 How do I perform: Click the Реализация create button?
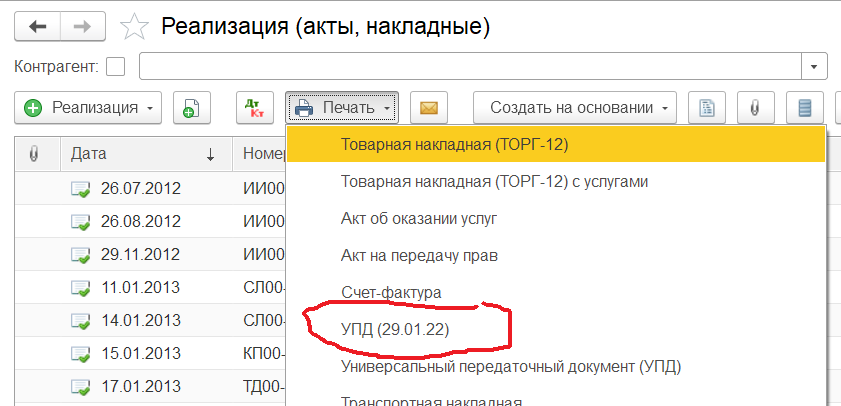point(88,108)
